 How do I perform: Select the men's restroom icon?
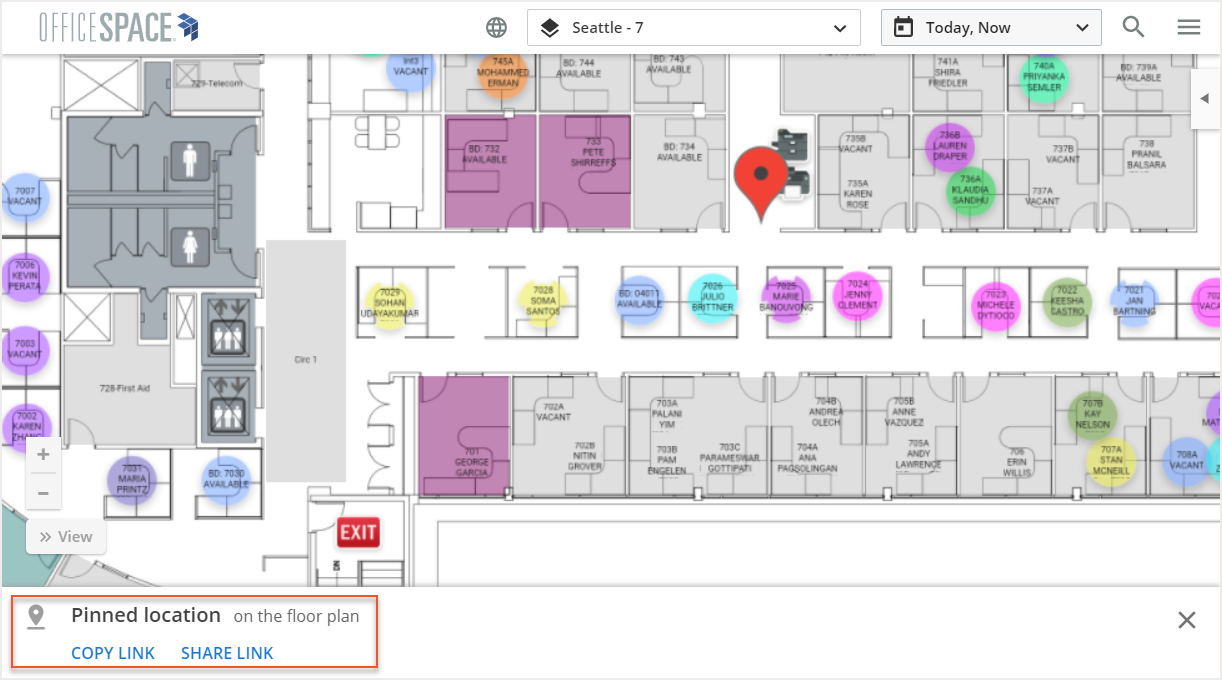[x=188, y=159]
